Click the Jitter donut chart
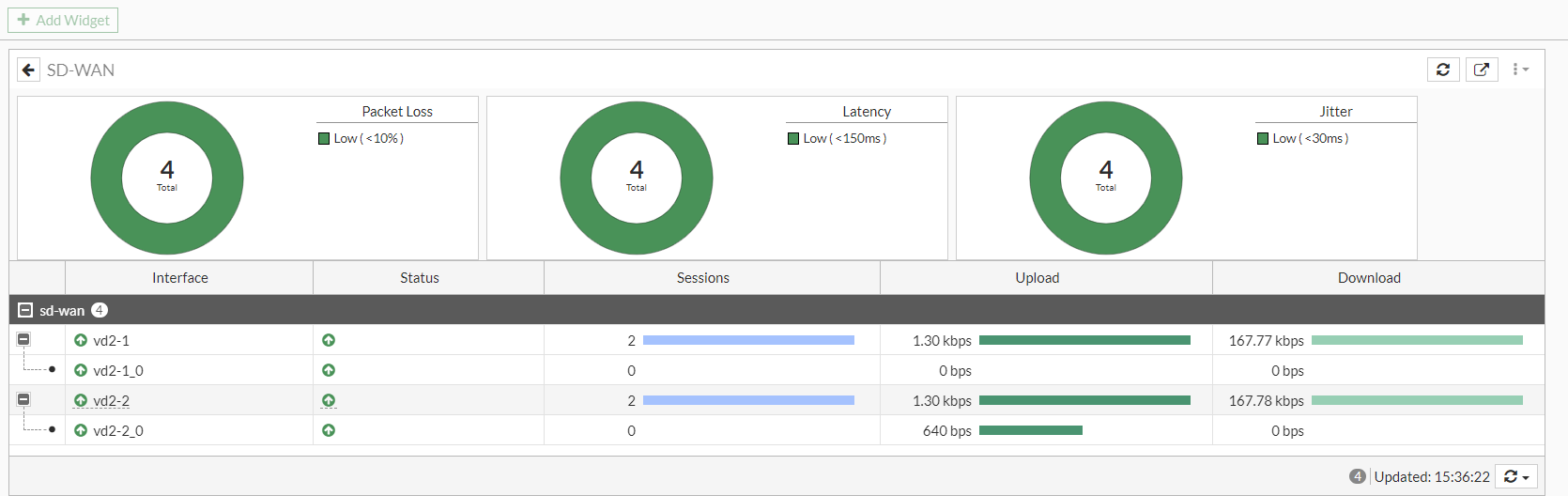The width and height of the screenshot is (1568, 496). coord(1106,178)
